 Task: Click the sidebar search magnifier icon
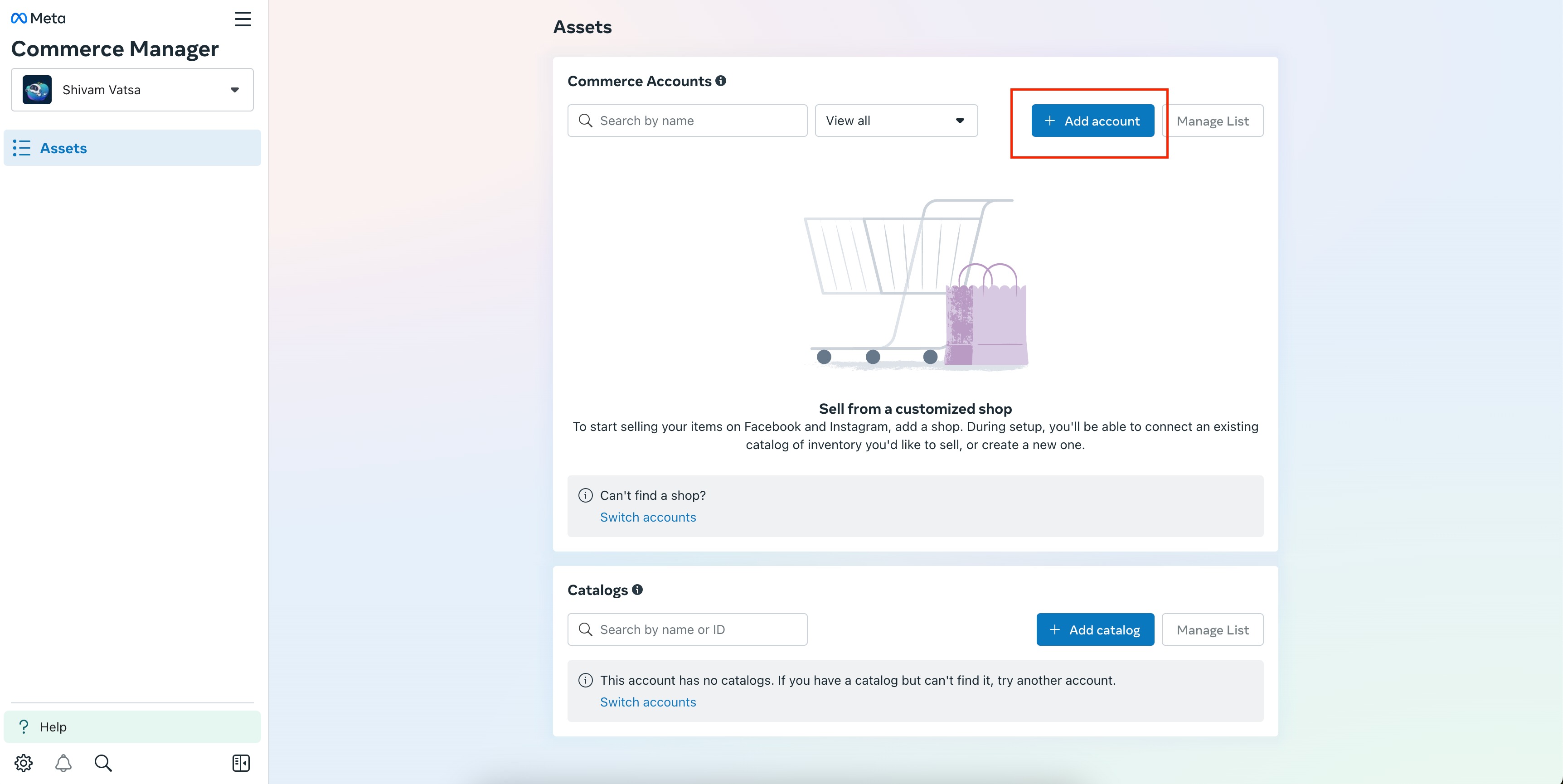tap(103, 763)
